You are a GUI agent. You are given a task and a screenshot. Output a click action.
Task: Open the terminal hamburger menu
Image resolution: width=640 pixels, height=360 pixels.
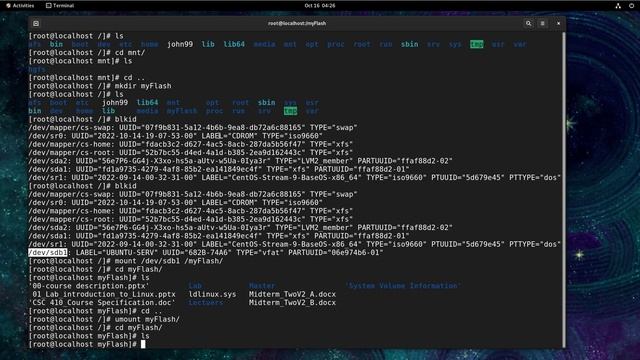542,24
